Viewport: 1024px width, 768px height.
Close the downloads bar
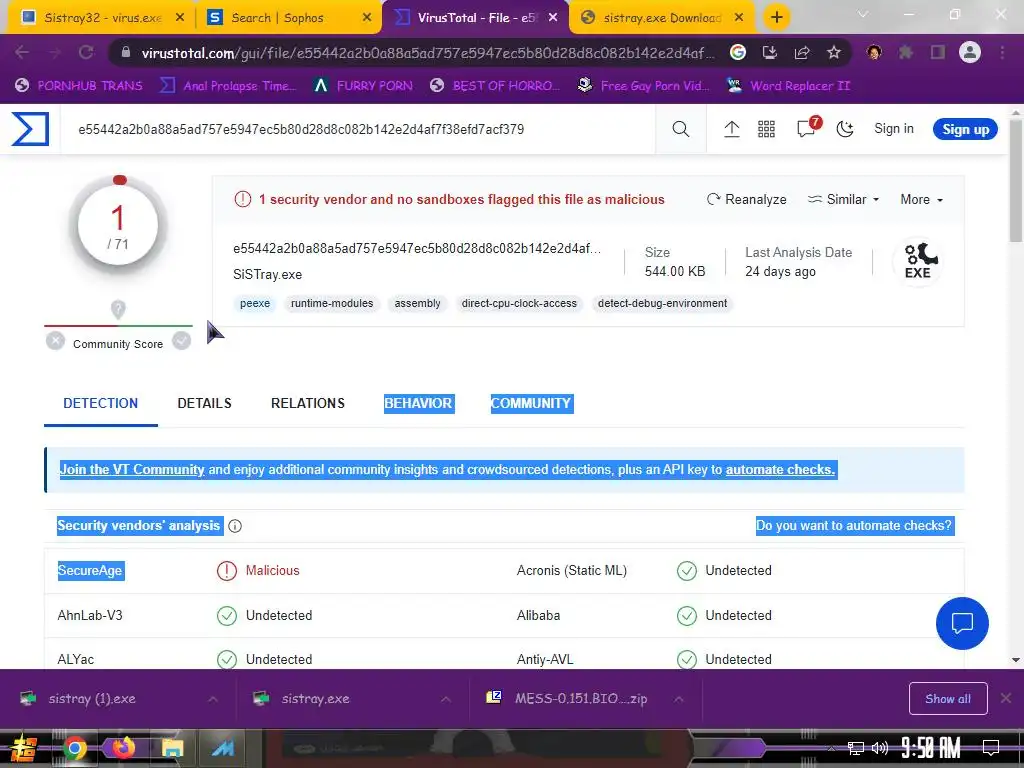[x=1006, y=699]
